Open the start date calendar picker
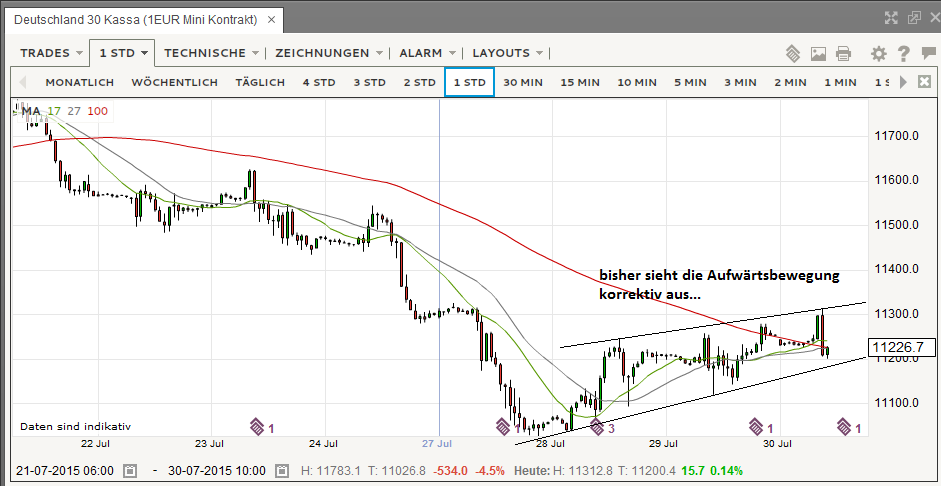The image size is (941, 486). tap(131, 470)
